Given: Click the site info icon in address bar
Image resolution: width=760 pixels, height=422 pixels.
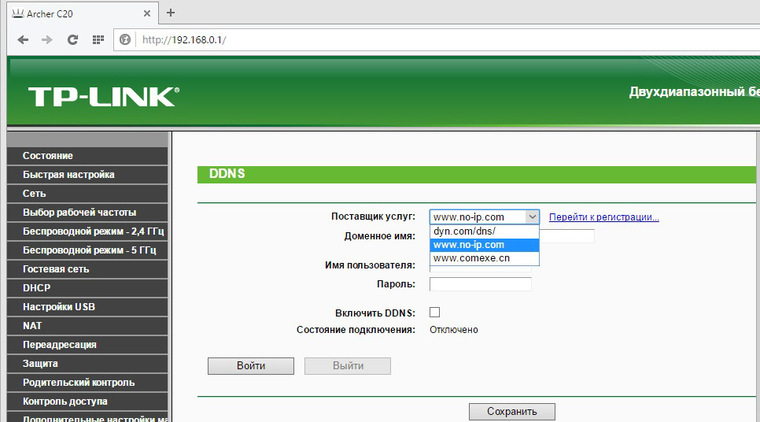Looking at the screenshot, I should (125, 40).
